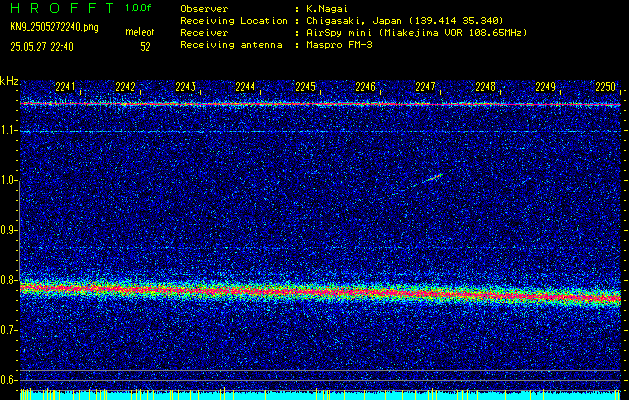
Task: Click the 2244 time marker
Action: 245,87
